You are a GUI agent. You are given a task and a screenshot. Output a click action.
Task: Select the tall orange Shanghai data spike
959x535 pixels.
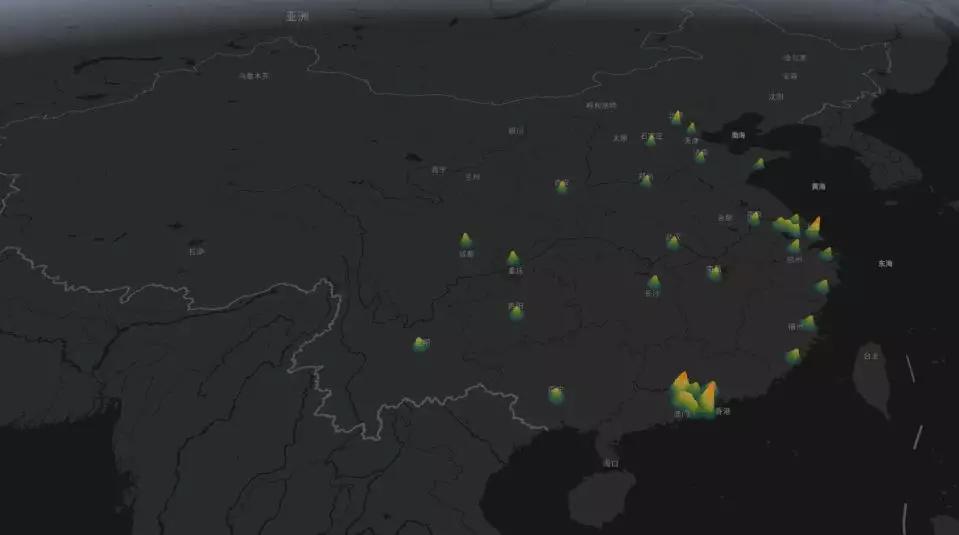814,227
